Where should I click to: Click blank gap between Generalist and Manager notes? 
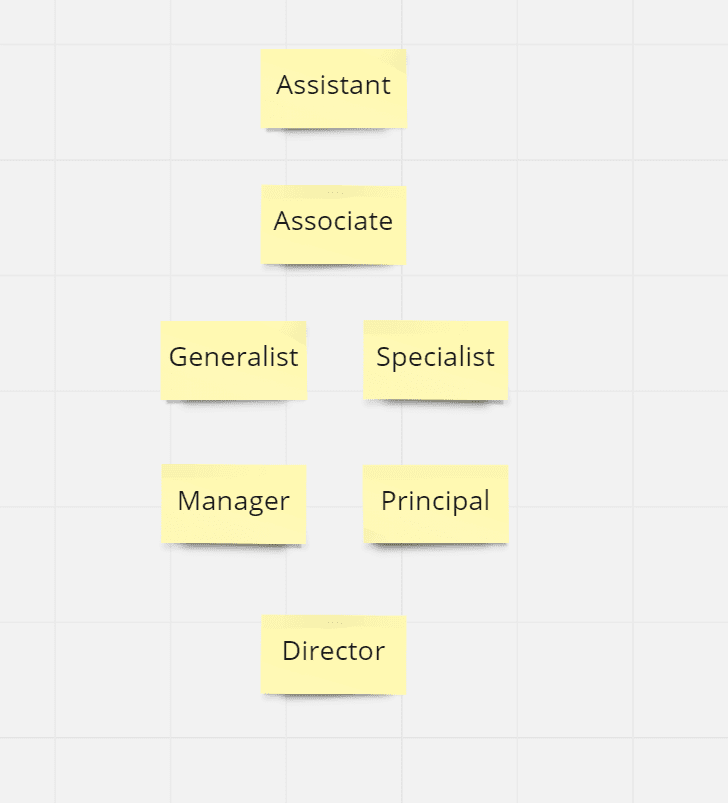pyautogui.click(x=233, y=432)
